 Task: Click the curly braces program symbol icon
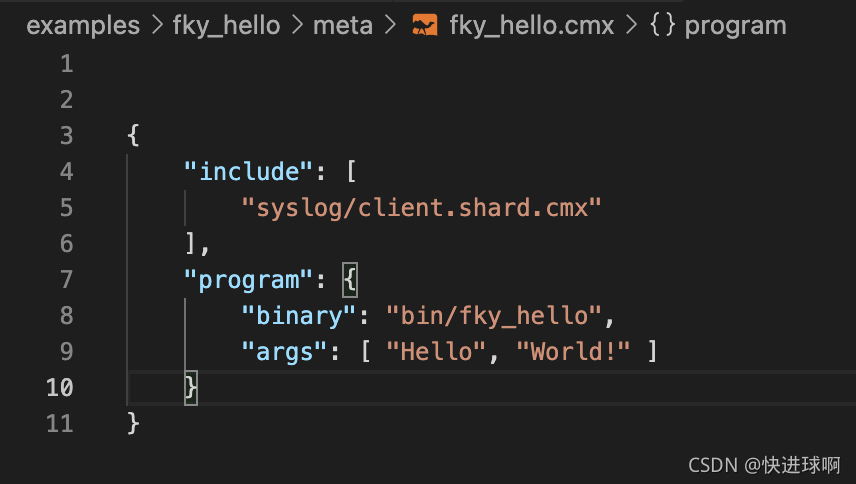pyautogui.click(x=663, y=25)
